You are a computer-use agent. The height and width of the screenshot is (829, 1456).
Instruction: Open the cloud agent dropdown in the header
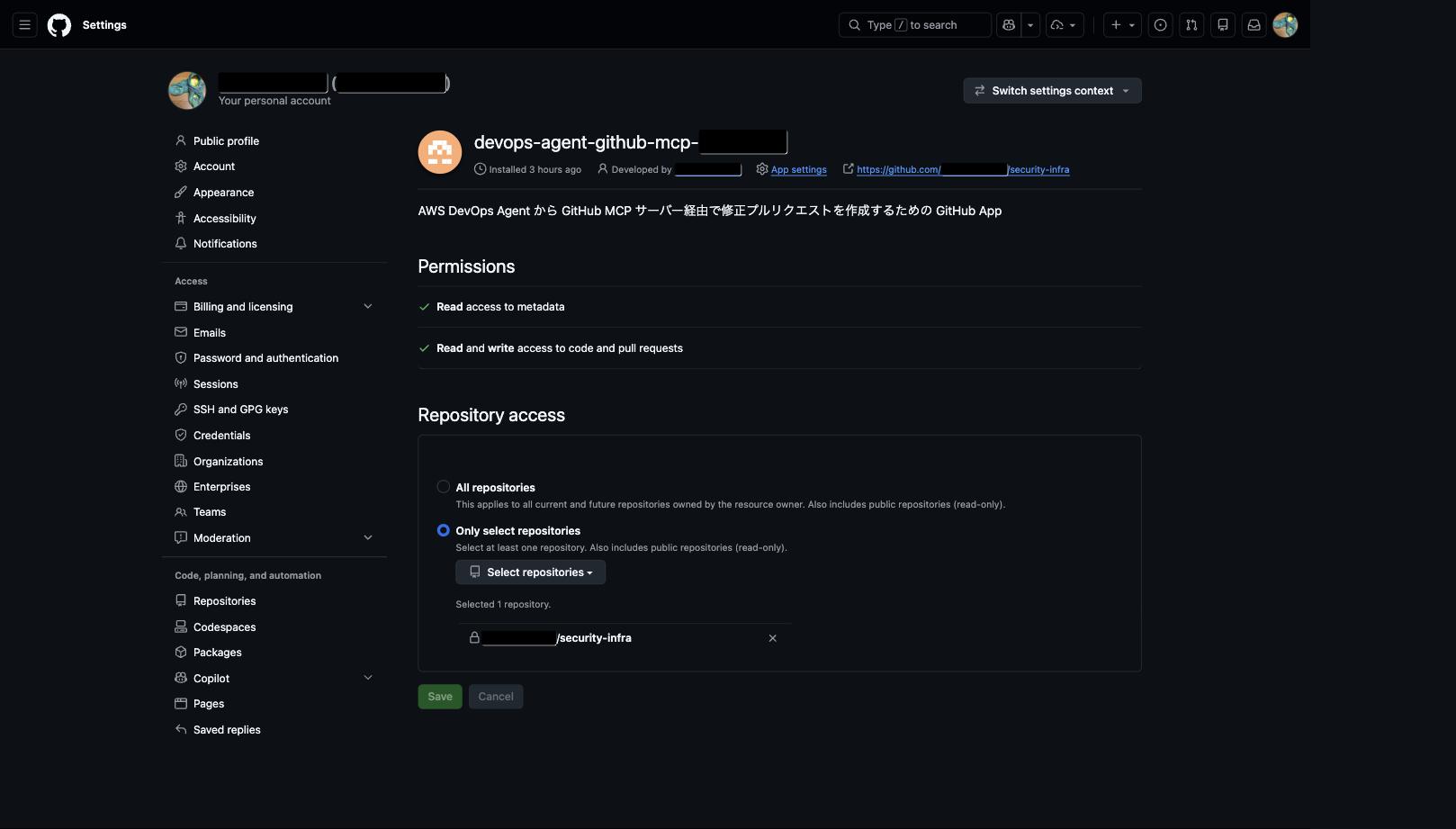click(x=1065, y=25)
